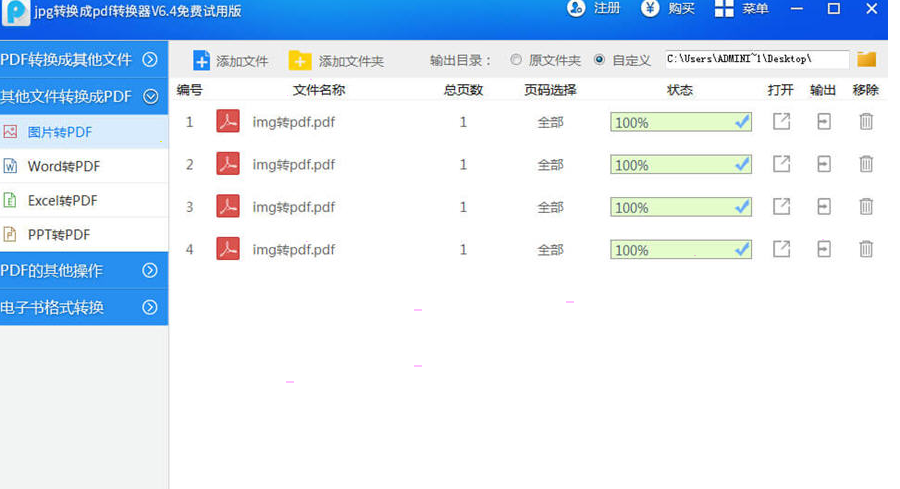
Task: Open the output file for row 1
Action: click(x=781, y=122)
